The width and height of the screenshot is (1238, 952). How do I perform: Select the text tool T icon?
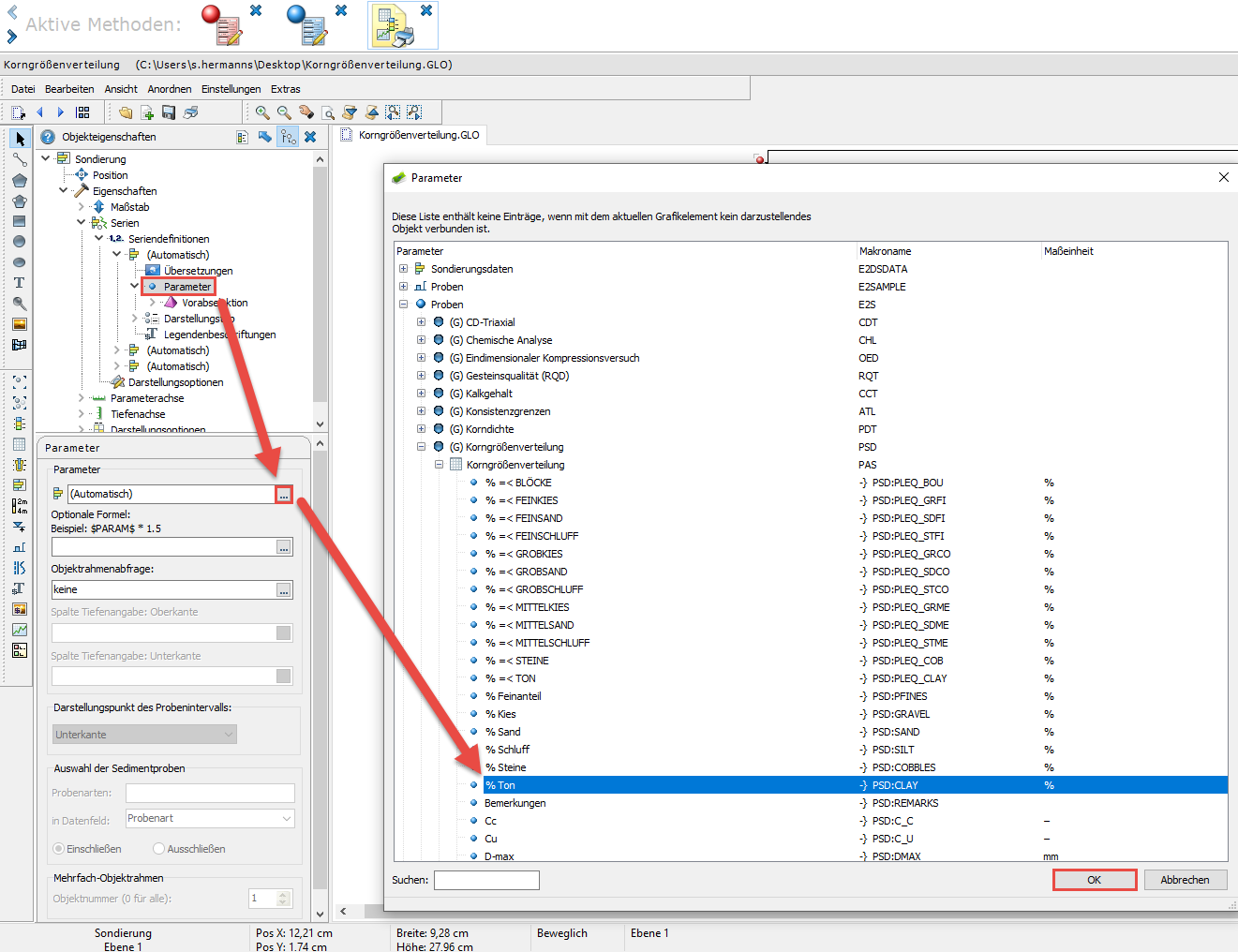click(x=19, y=283)
